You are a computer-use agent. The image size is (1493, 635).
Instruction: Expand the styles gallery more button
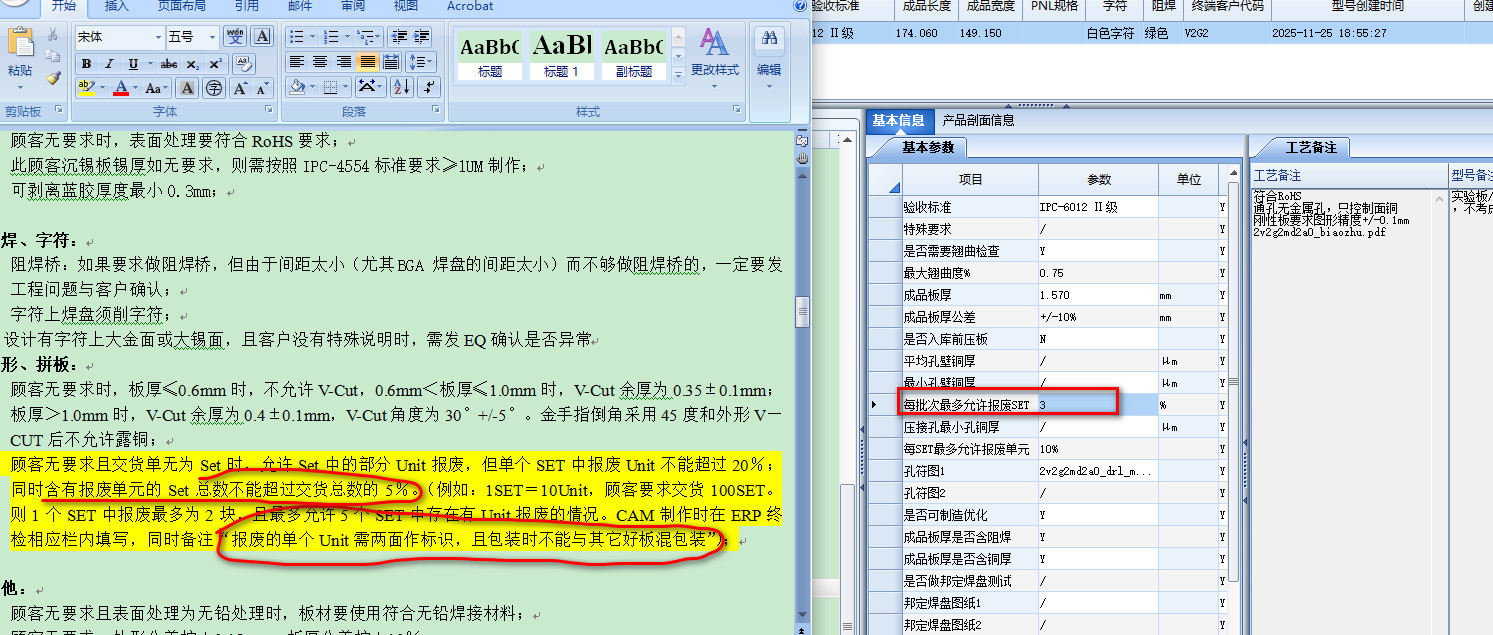[678, 76]
